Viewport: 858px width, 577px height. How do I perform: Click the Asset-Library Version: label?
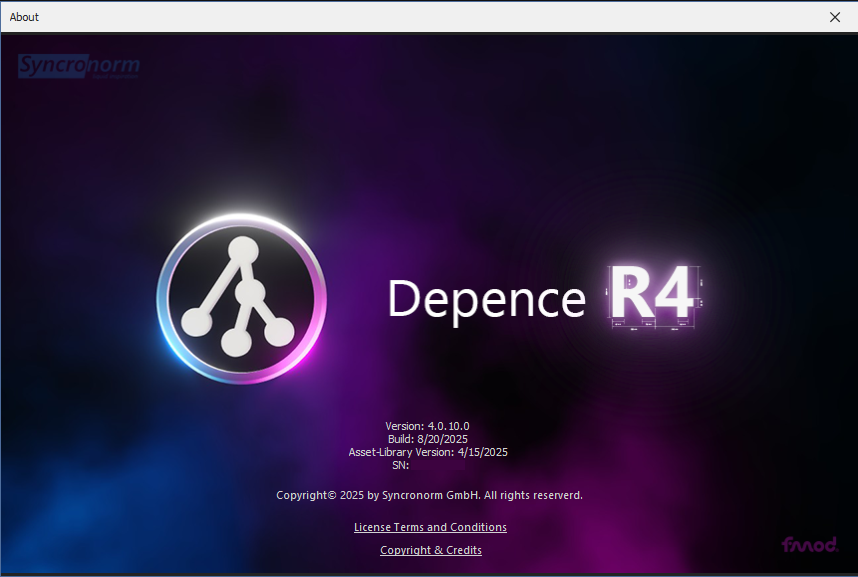point(400,452)
